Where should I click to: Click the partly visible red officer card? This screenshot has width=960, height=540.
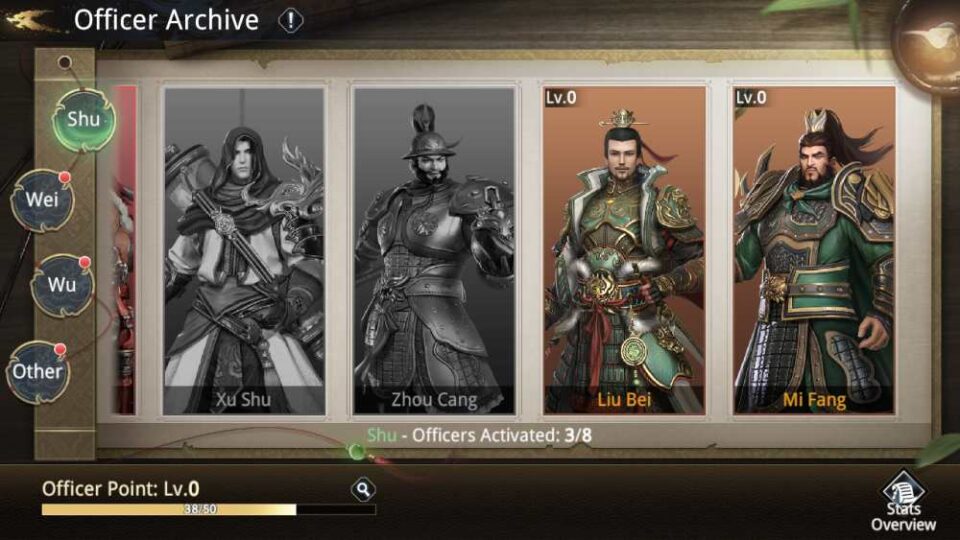(124, 251)
